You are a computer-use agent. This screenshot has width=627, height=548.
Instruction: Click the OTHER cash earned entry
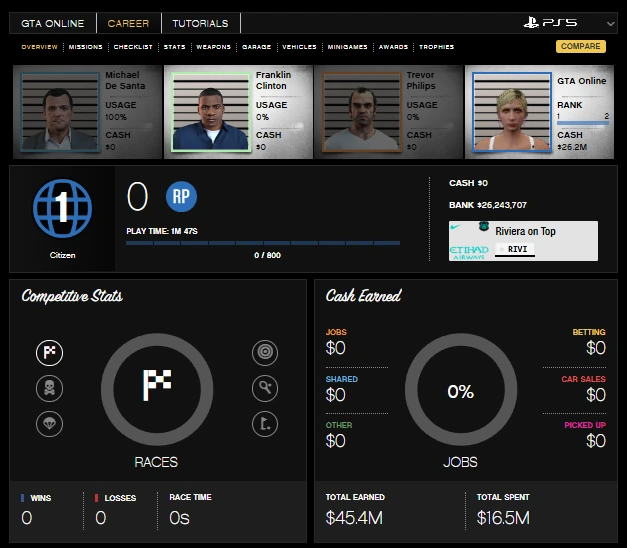[339, 435]
